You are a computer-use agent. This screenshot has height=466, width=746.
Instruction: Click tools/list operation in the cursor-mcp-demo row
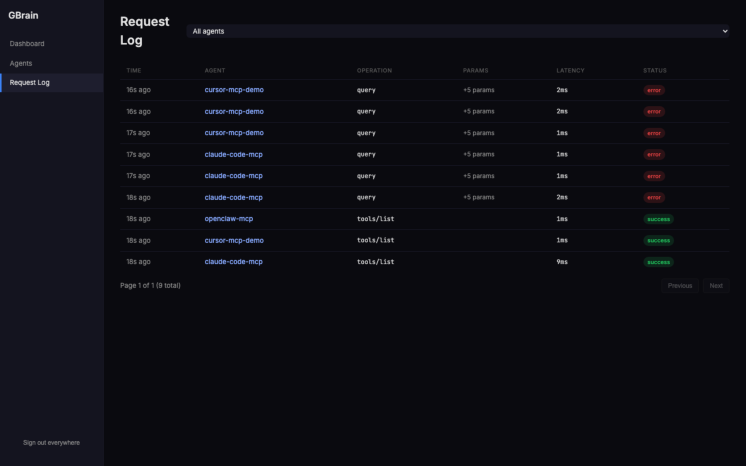point(375,240)
